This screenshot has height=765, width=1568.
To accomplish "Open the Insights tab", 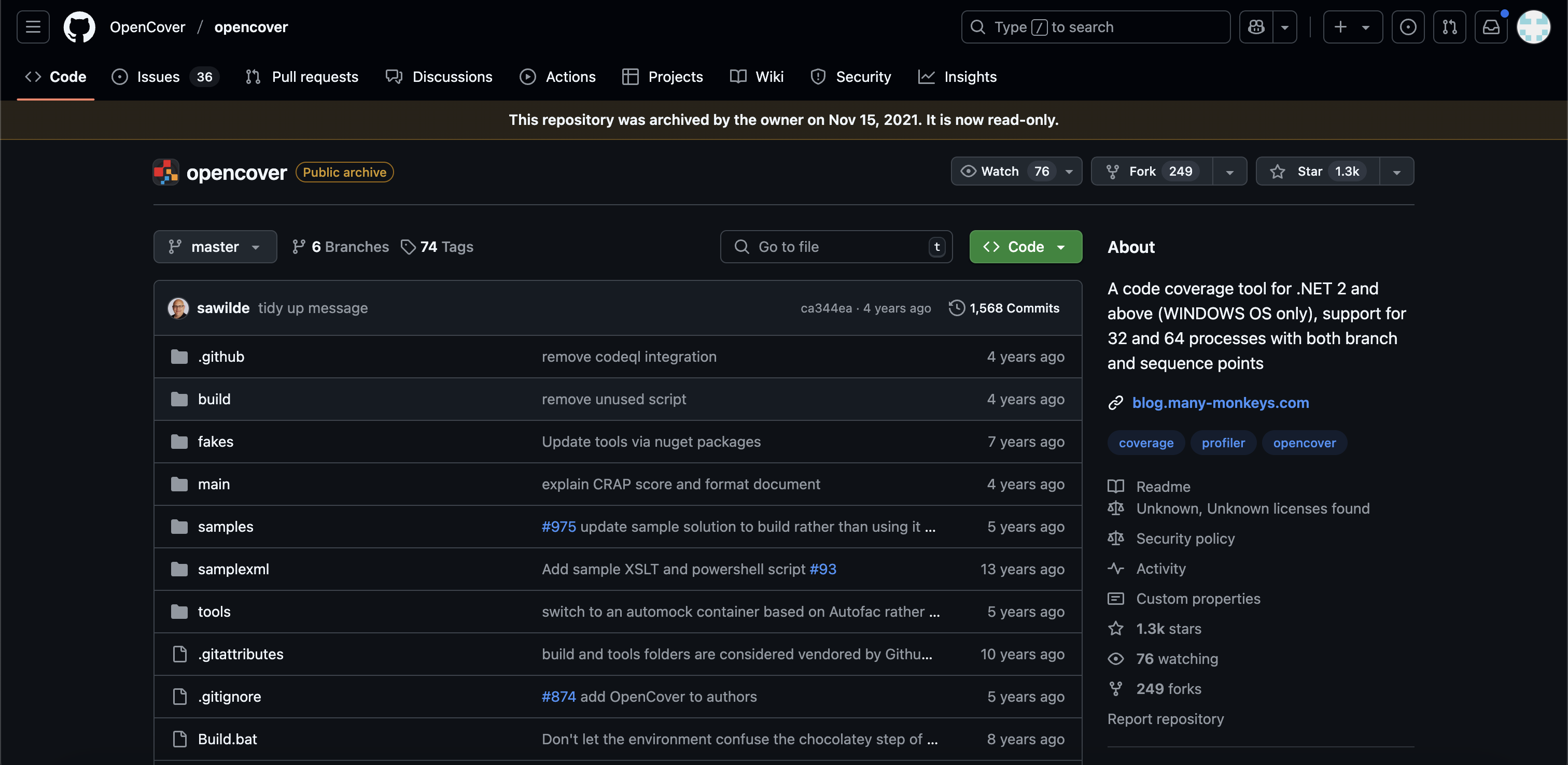I will point(958,77).
